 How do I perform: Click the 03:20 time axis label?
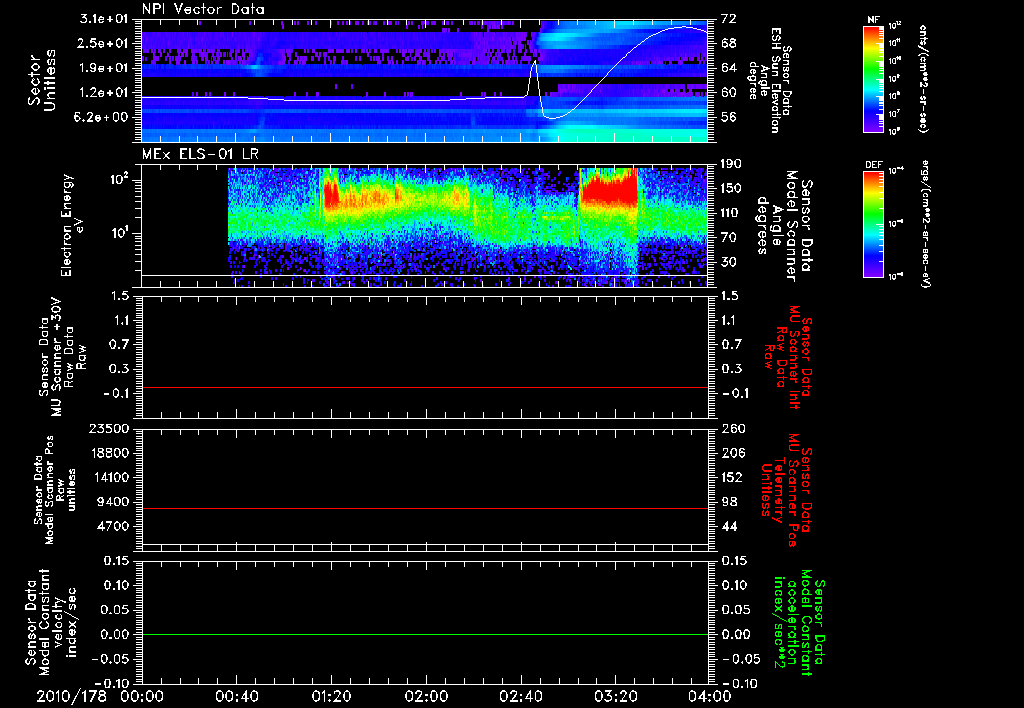pos(615,696)
